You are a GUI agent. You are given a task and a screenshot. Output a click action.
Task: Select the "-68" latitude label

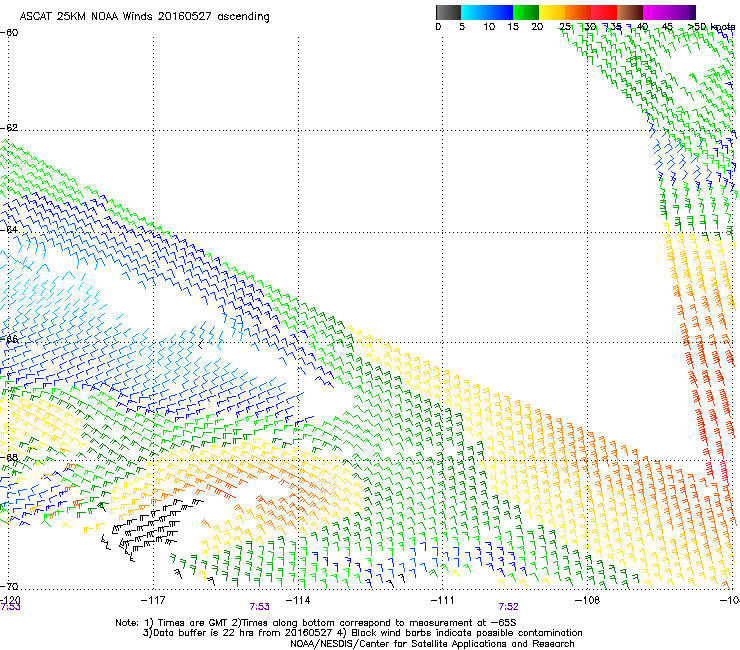9,457
